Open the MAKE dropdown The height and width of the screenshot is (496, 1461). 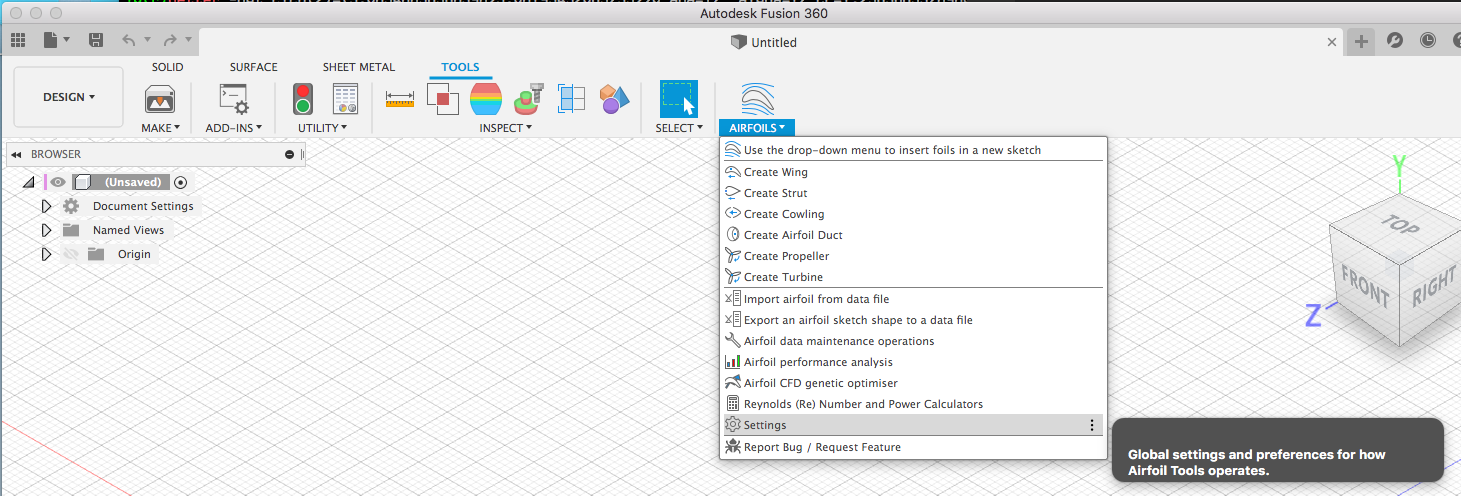pyautogui.click(x=160, y=128)
